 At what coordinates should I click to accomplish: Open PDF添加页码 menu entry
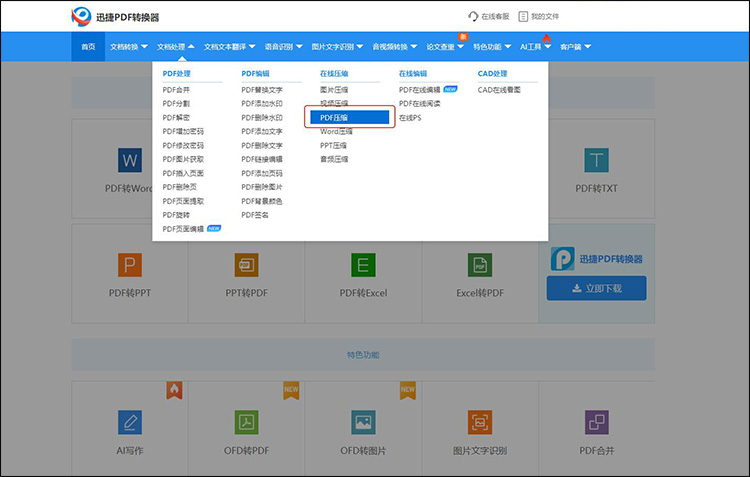pyautogui.click(x=262, y=173)
